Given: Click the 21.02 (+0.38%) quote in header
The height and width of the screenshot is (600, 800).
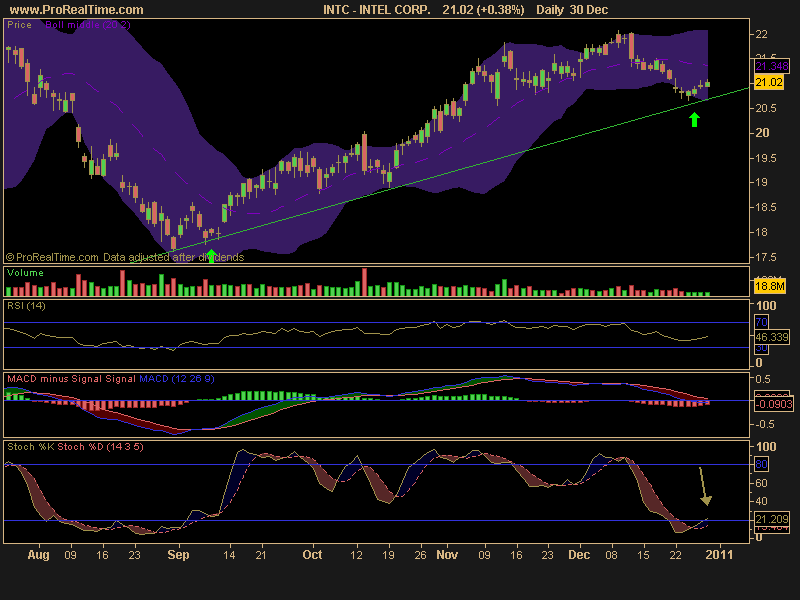Looking at the screenshot, I should (x=483, y=10).
